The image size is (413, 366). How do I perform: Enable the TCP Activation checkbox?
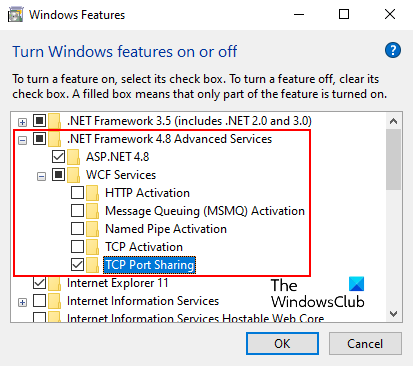77,246
